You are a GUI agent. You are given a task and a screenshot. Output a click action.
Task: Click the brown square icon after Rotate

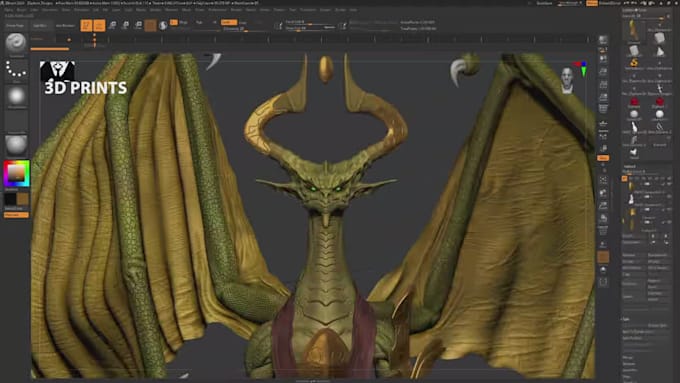[150, 26]
